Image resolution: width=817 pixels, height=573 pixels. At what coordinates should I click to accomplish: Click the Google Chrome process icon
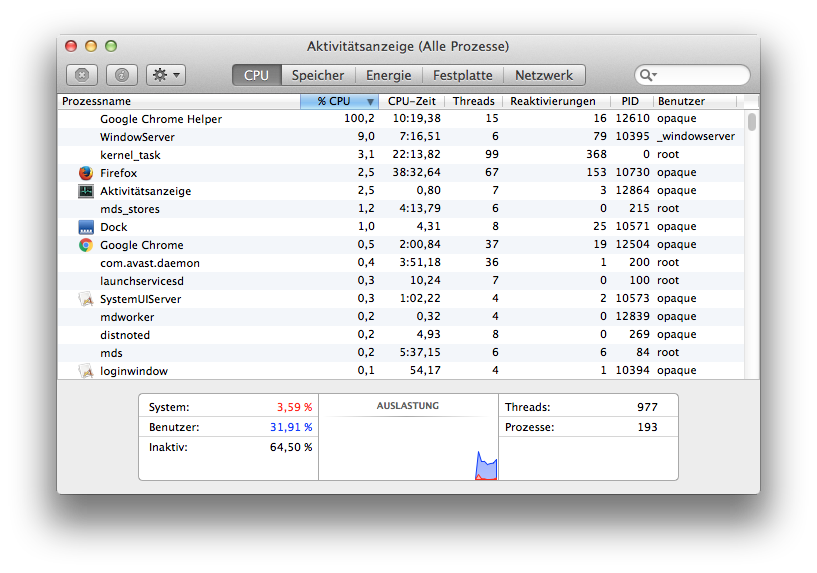85,245
